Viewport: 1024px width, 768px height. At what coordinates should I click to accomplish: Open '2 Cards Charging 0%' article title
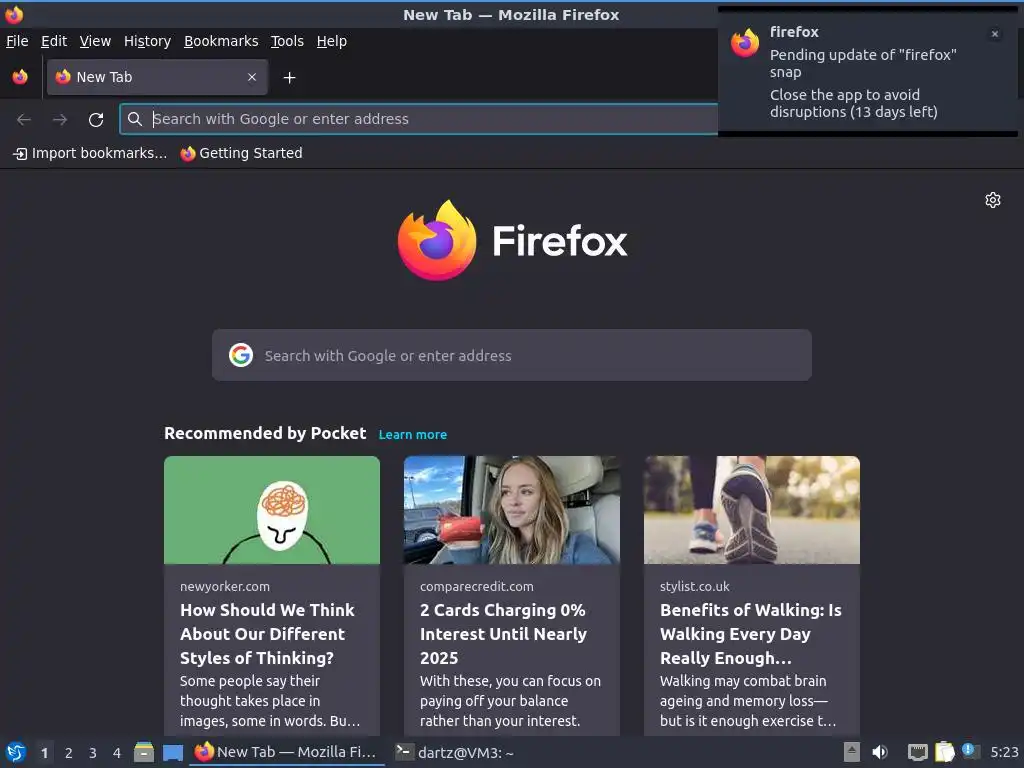pyautogui.click(x=504, y=634)
